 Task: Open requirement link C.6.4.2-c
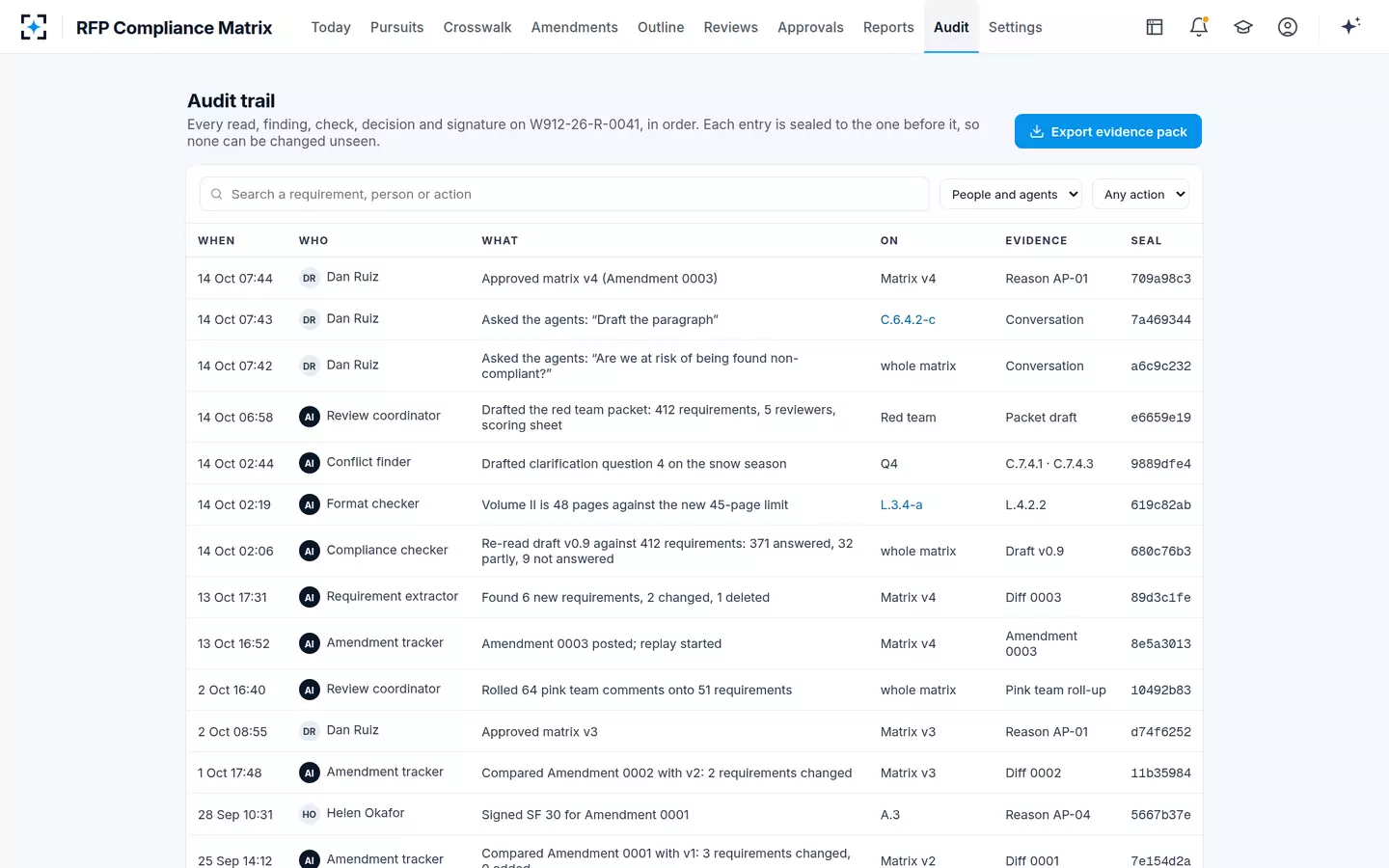point(908,319)
